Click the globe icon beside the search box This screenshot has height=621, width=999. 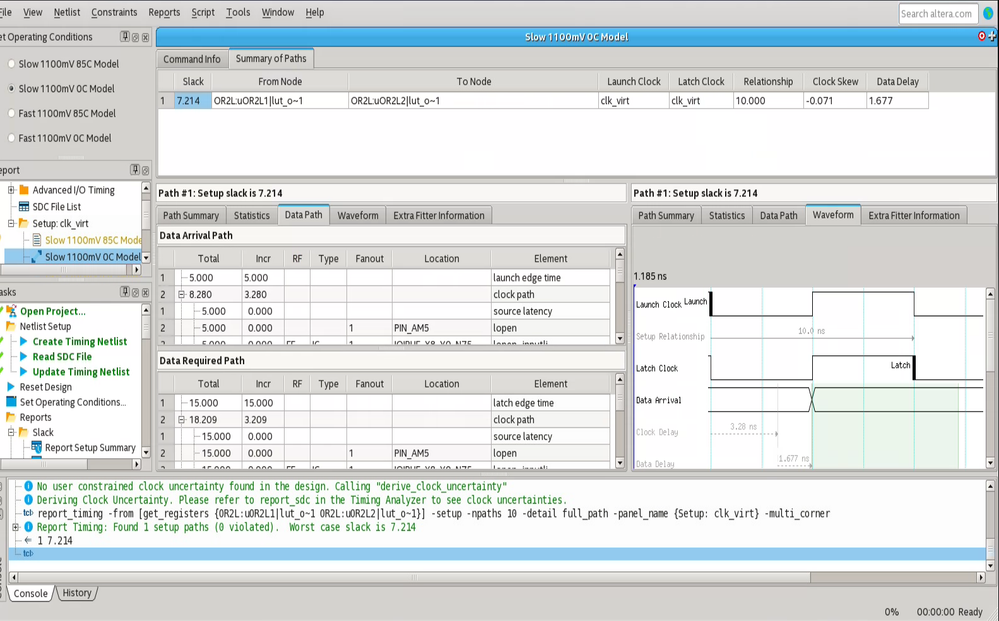(989, 13)
